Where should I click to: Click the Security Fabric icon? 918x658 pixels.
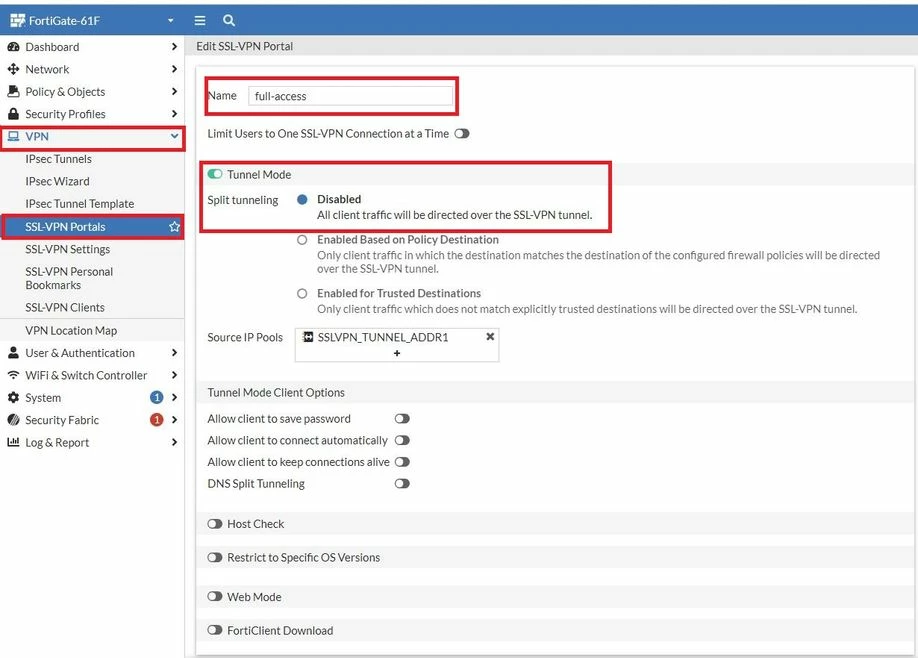point(13,420)
